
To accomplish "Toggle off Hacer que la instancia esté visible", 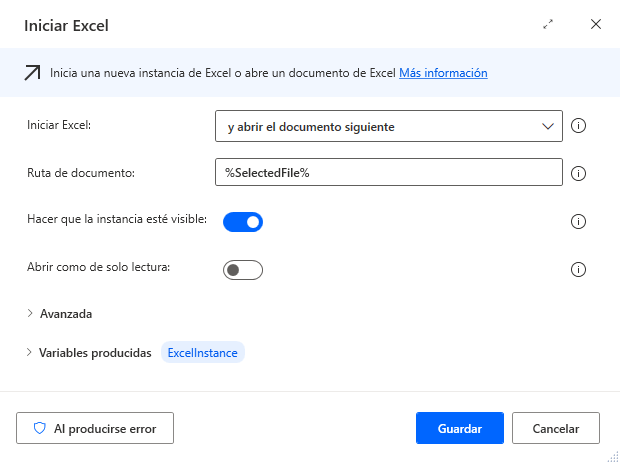I will tap(243, 222).
